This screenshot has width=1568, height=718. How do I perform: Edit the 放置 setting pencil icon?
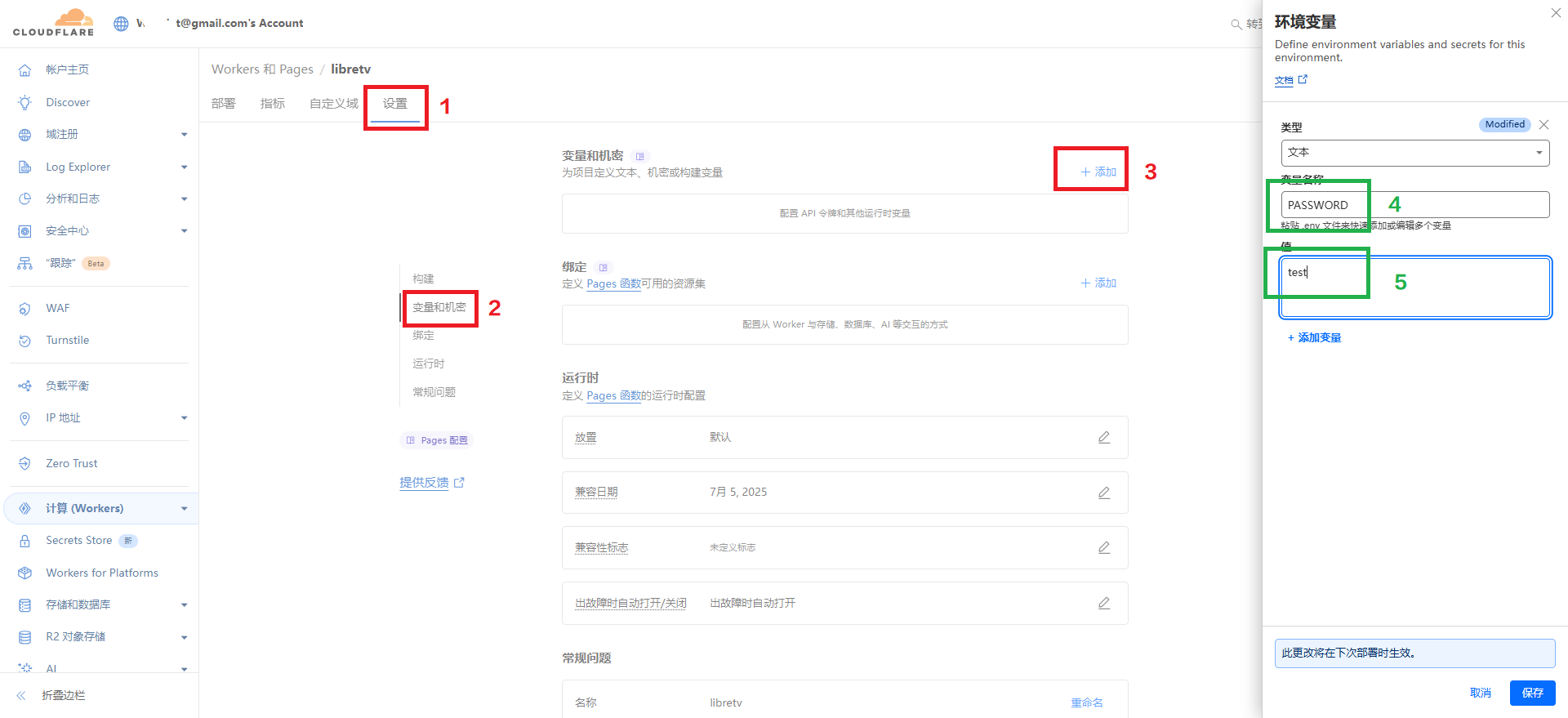(1103, 438)
